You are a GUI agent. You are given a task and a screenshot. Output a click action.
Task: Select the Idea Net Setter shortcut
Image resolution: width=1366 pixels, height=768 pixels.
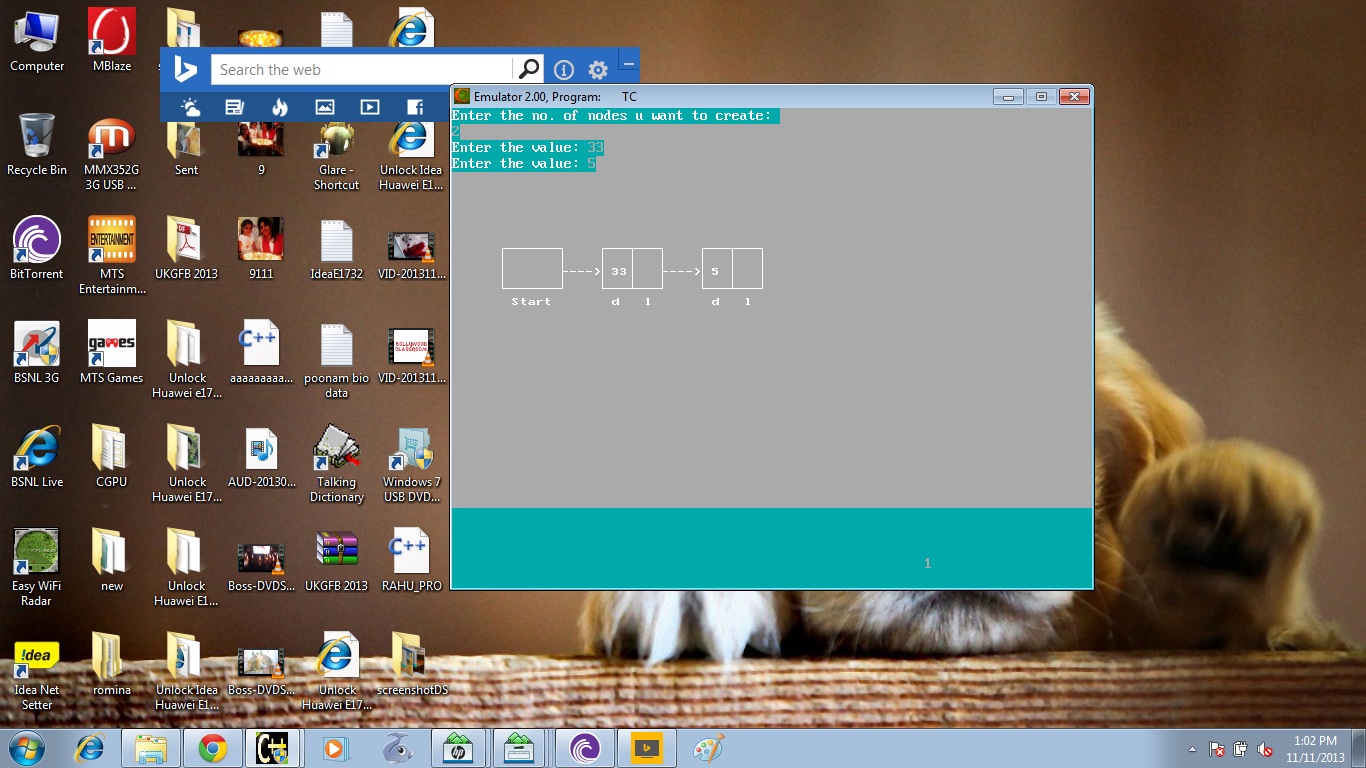[37, 672]
